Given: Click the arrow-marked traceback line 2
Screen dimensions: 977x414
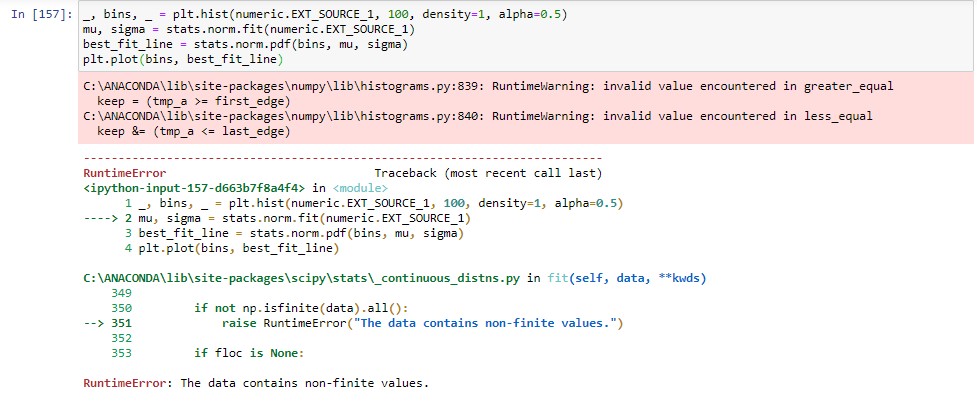Looking at the screenshot, I should click(276, 218).
